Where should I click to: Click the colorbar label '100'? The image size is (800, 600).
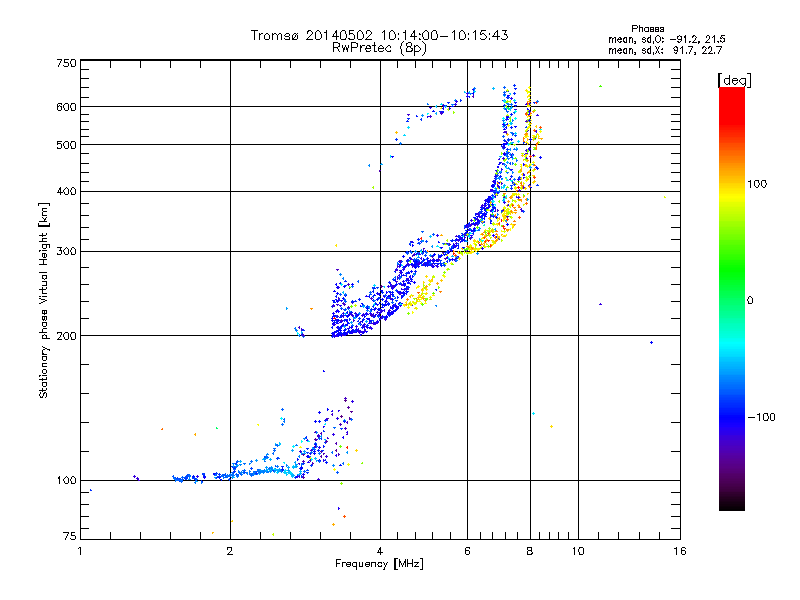[757, 184]
